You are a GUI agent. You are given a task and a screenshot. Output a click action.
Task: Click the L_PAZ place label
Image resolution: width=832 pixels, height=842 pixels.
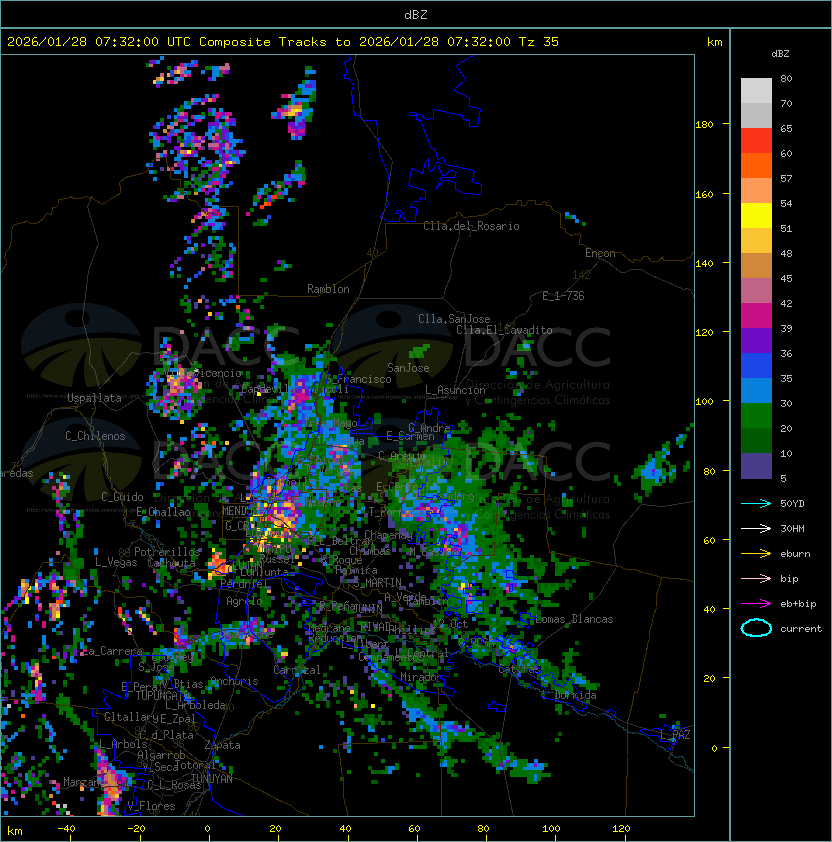(x=675, y=735)
